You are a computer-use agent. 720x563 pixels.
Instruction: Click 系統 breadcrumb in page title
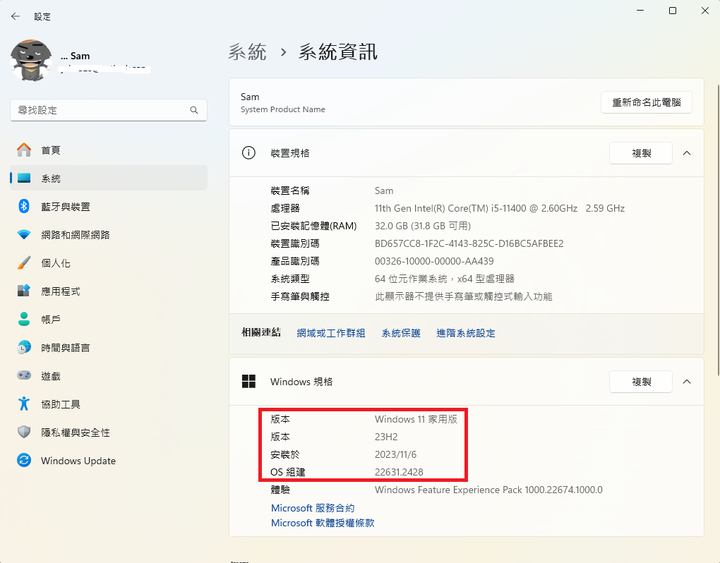[248, 52]
